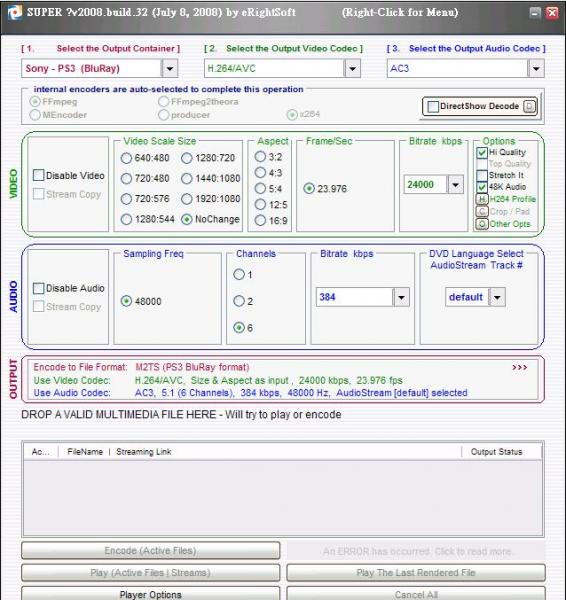Viewport: 566px width, 600px height.
Task: Open the video Bitrate kbps dropdown
Action: click(x=455, y=185)
